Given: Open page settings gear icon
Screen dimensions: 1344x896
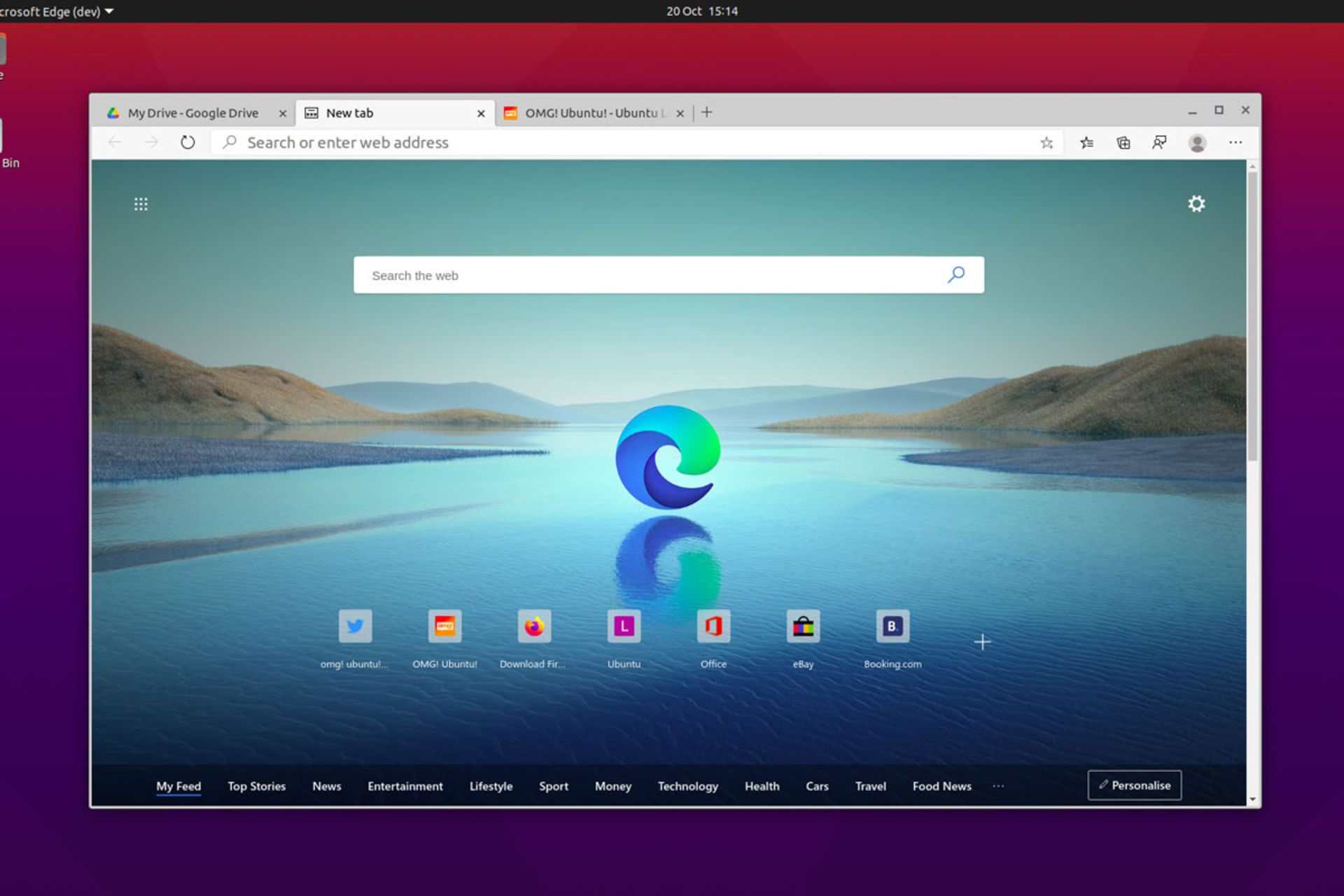Looking at the screenshot, I should coord(1196,204).
